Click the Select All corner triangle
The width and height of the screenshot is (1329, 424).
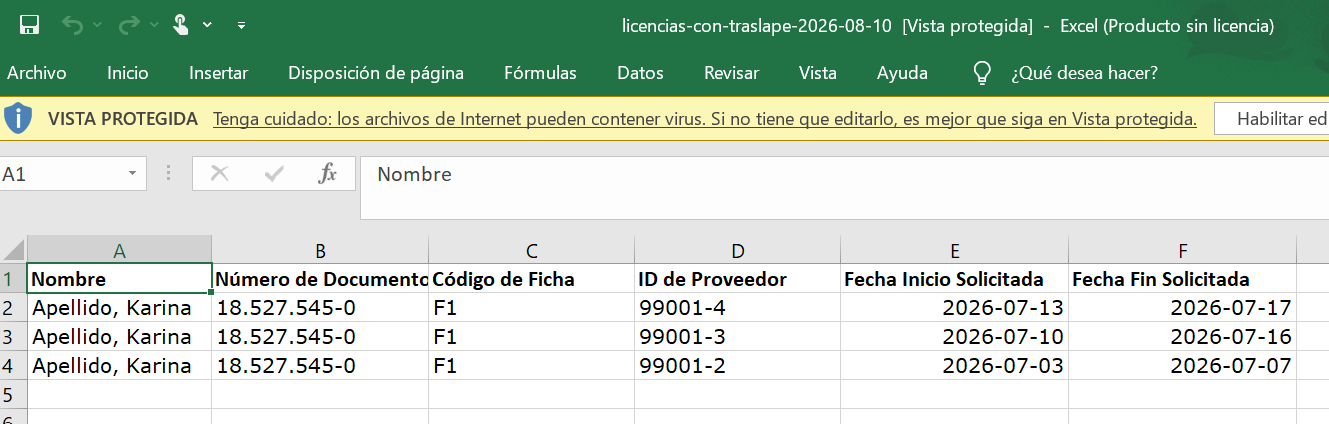[14, 250]
